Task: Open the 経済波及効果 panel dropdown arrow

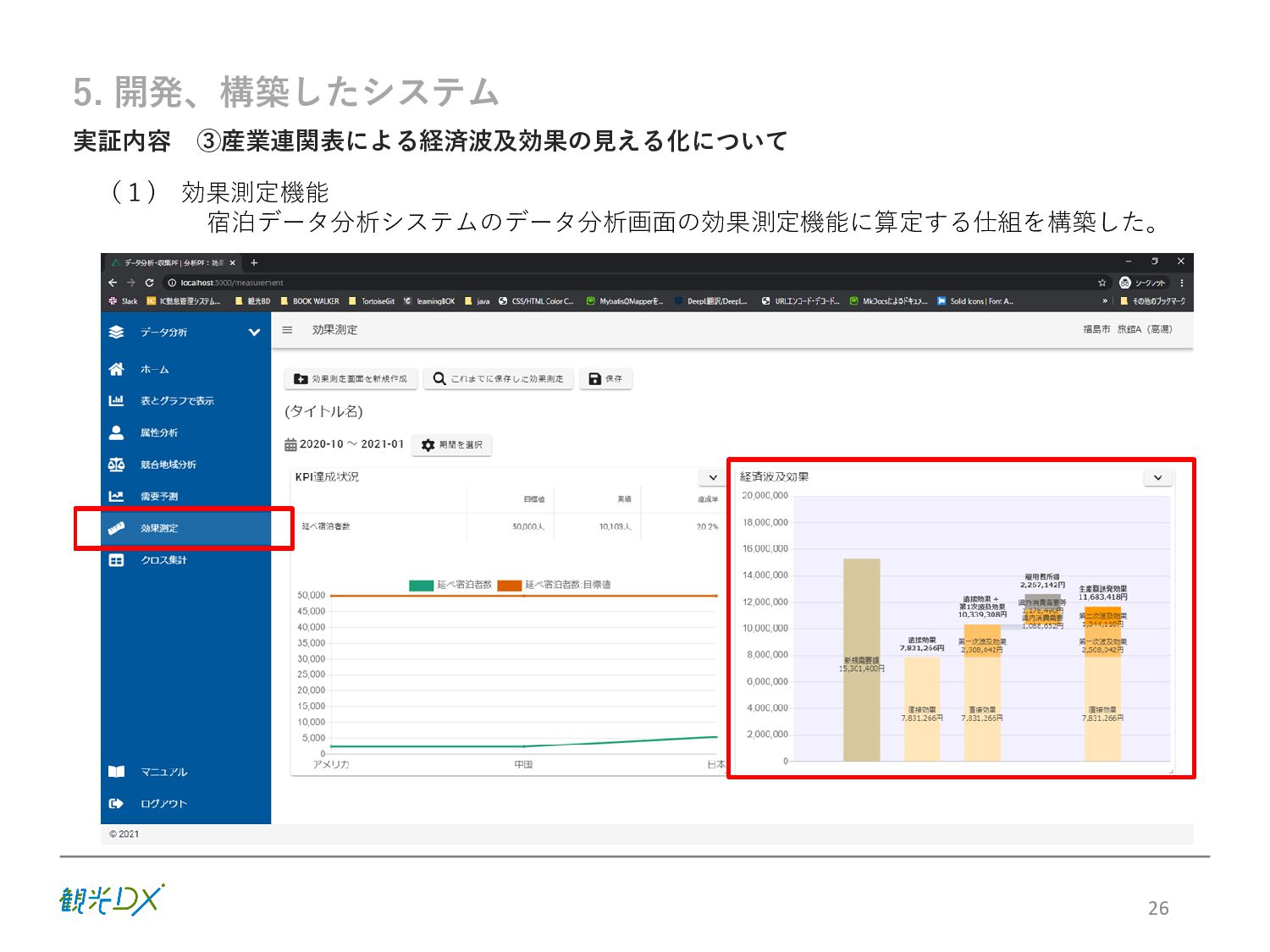Action: (1157, 477)
